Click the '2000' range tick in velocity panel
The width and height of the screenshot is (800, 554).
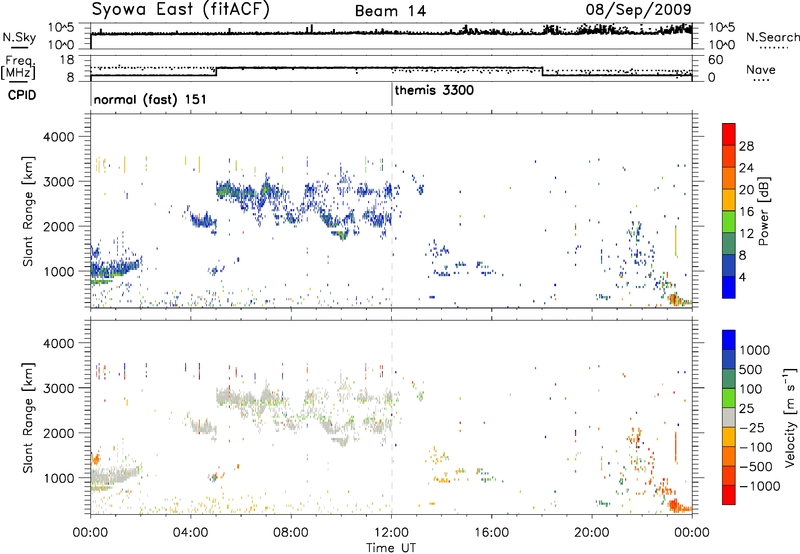[59, 433]
